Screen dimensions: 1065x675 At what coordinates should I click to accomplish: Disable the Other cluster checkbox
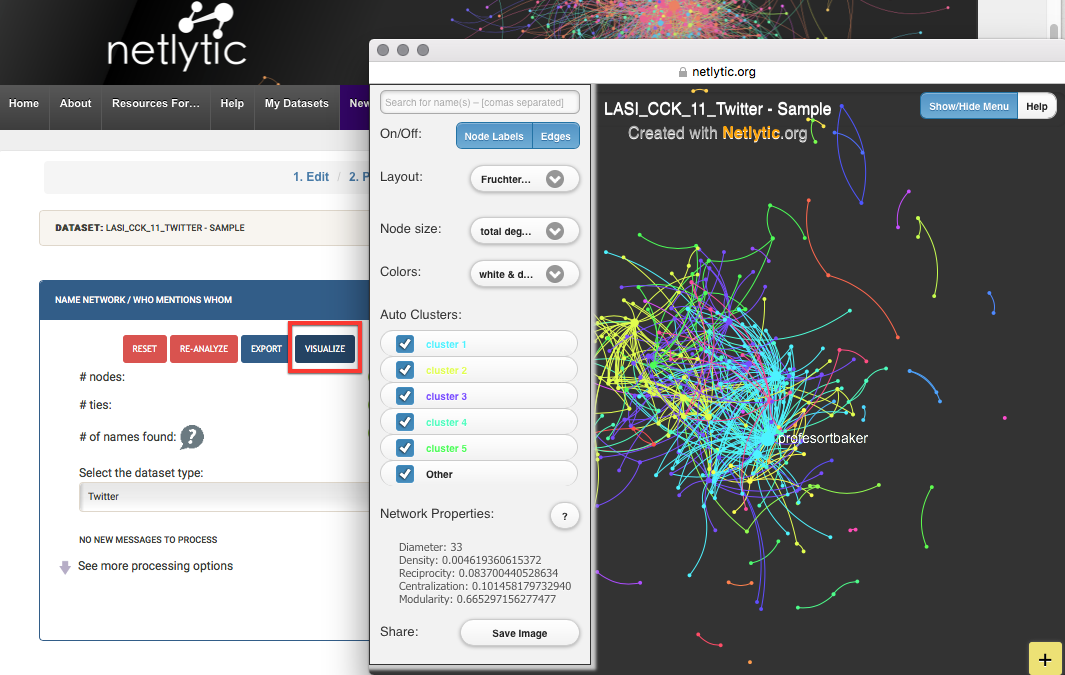tap(404, 473)
